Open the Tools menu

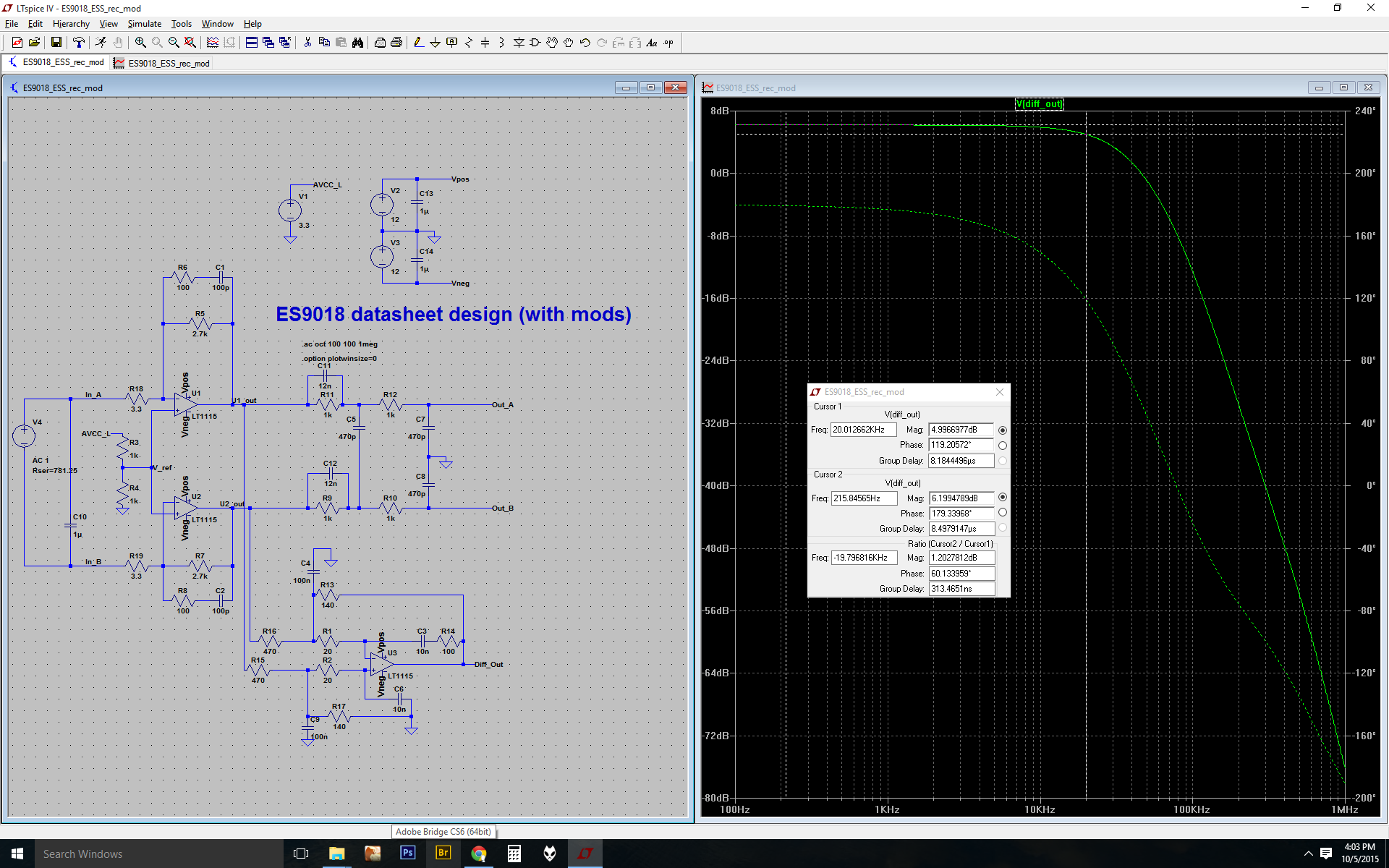click(x=182, y=24)
